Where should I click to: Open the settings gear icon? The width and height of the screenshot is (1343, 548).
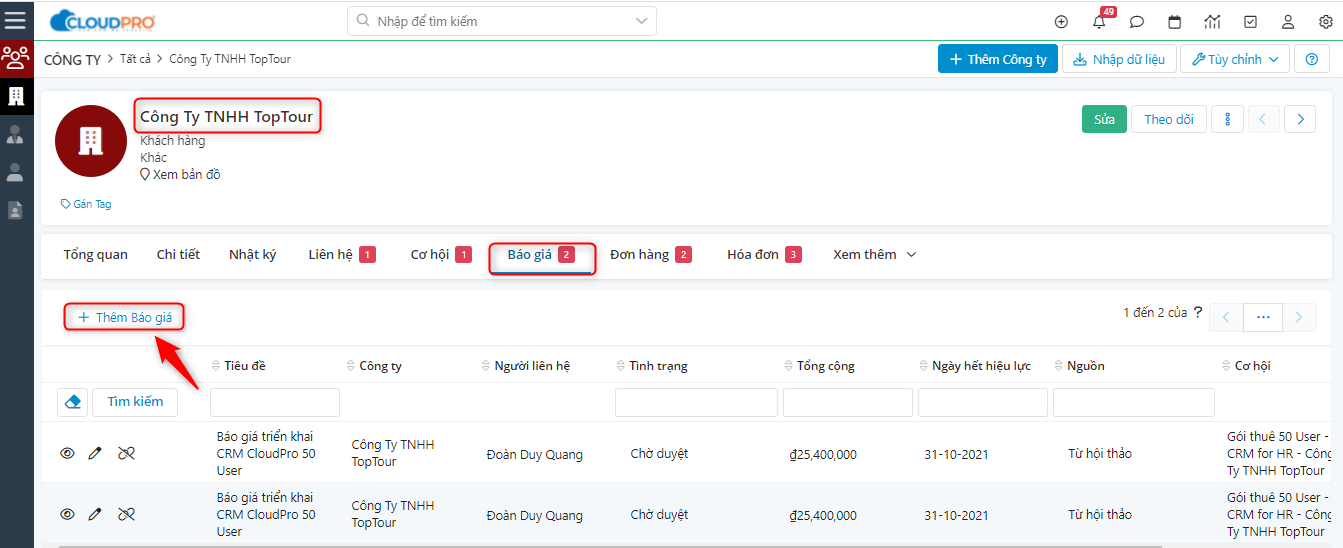[x=1326, y=22]
